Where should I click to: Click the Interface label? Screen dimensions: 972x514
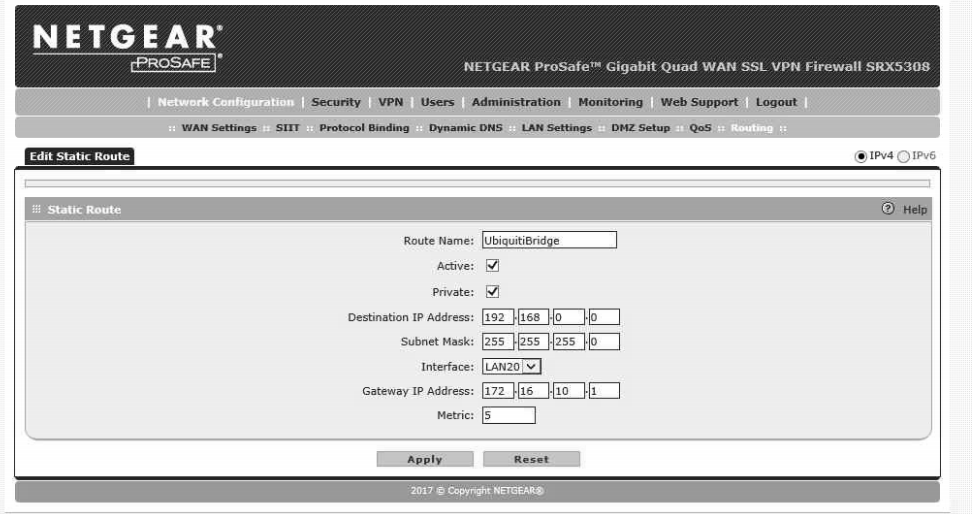[447, 366]
